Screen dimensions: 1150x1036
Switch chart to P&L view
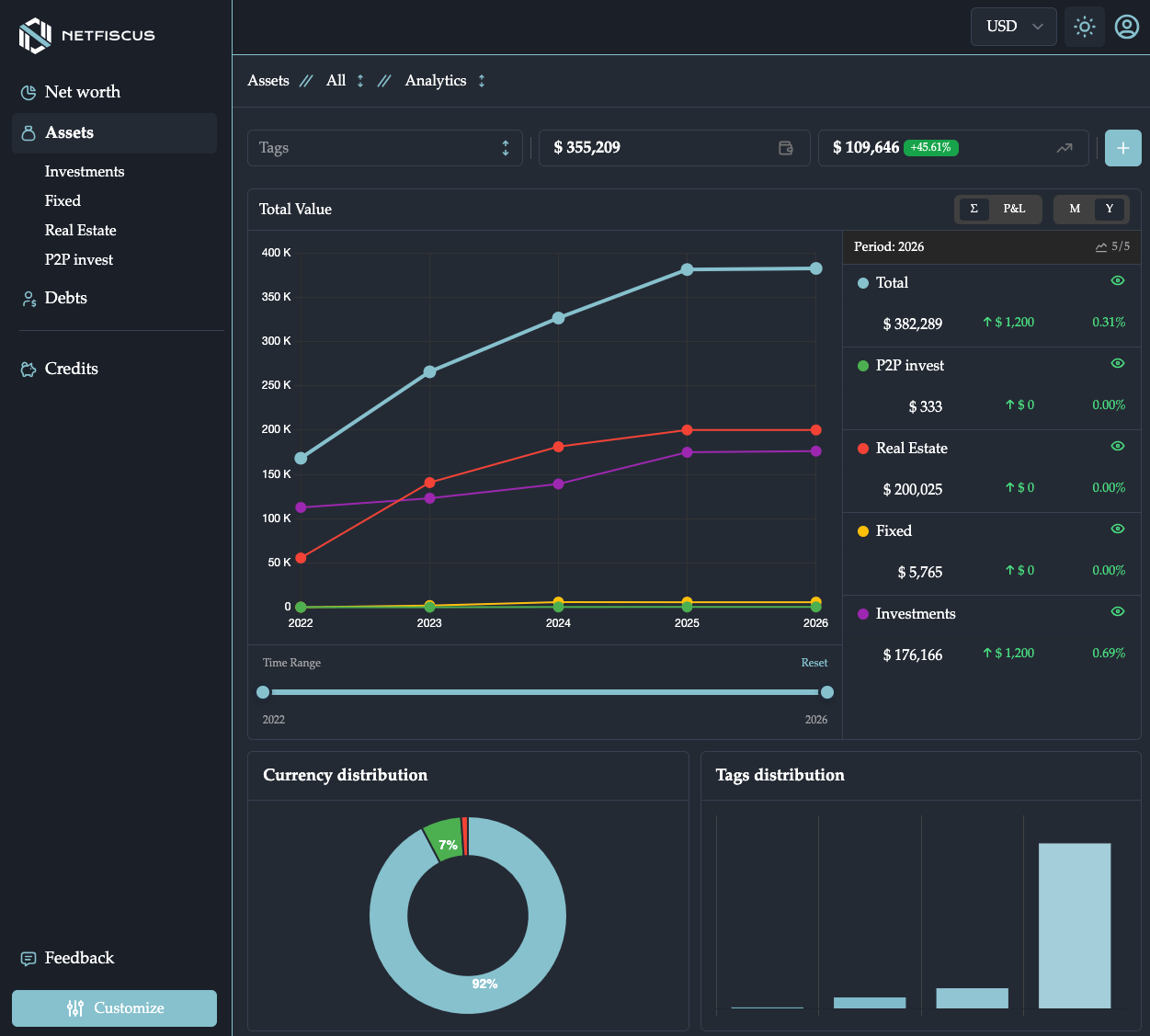pos(1014,209)
